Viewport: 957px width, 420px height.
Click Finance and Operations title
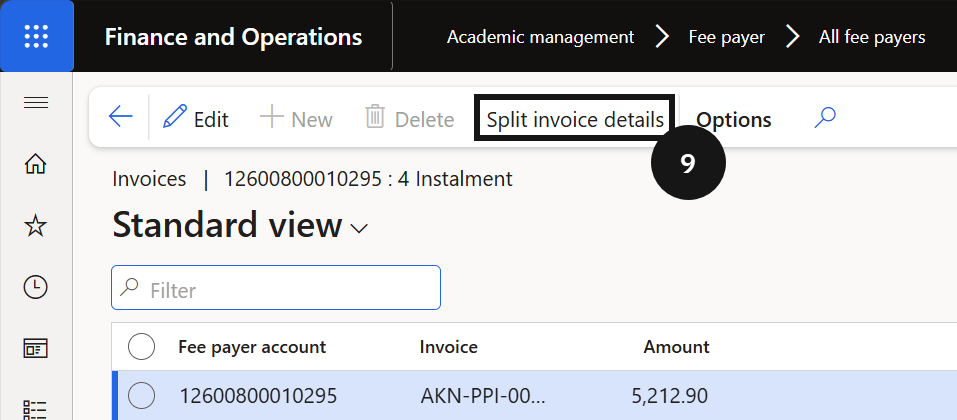coord(233,37)
